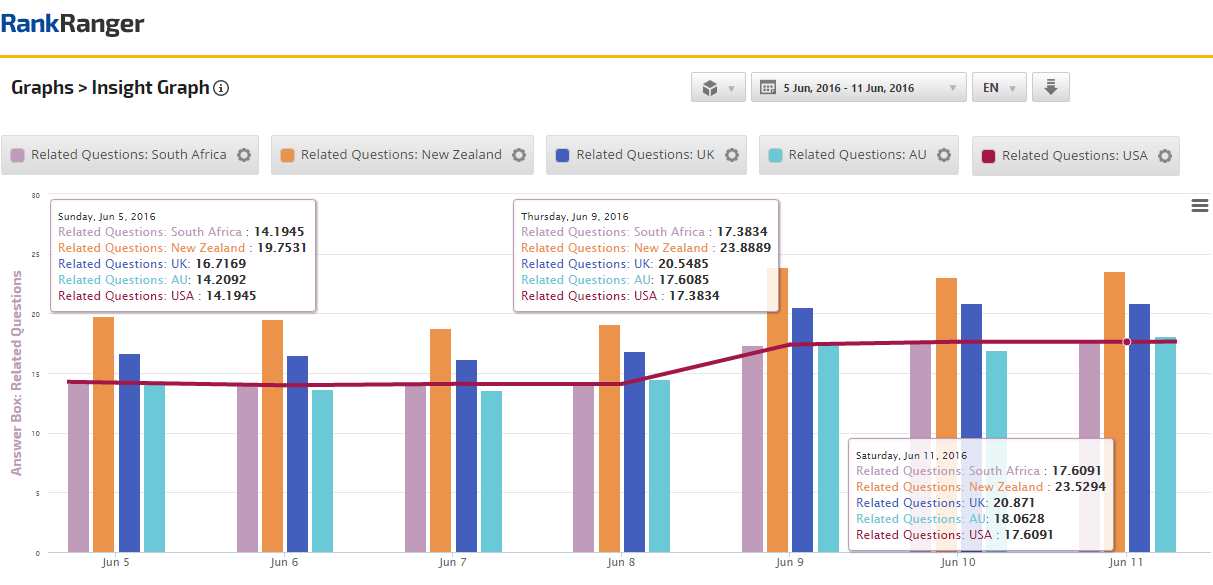Click the RankRanger logo
This screenshot has width=1213, height=585.
click(72, 24)
